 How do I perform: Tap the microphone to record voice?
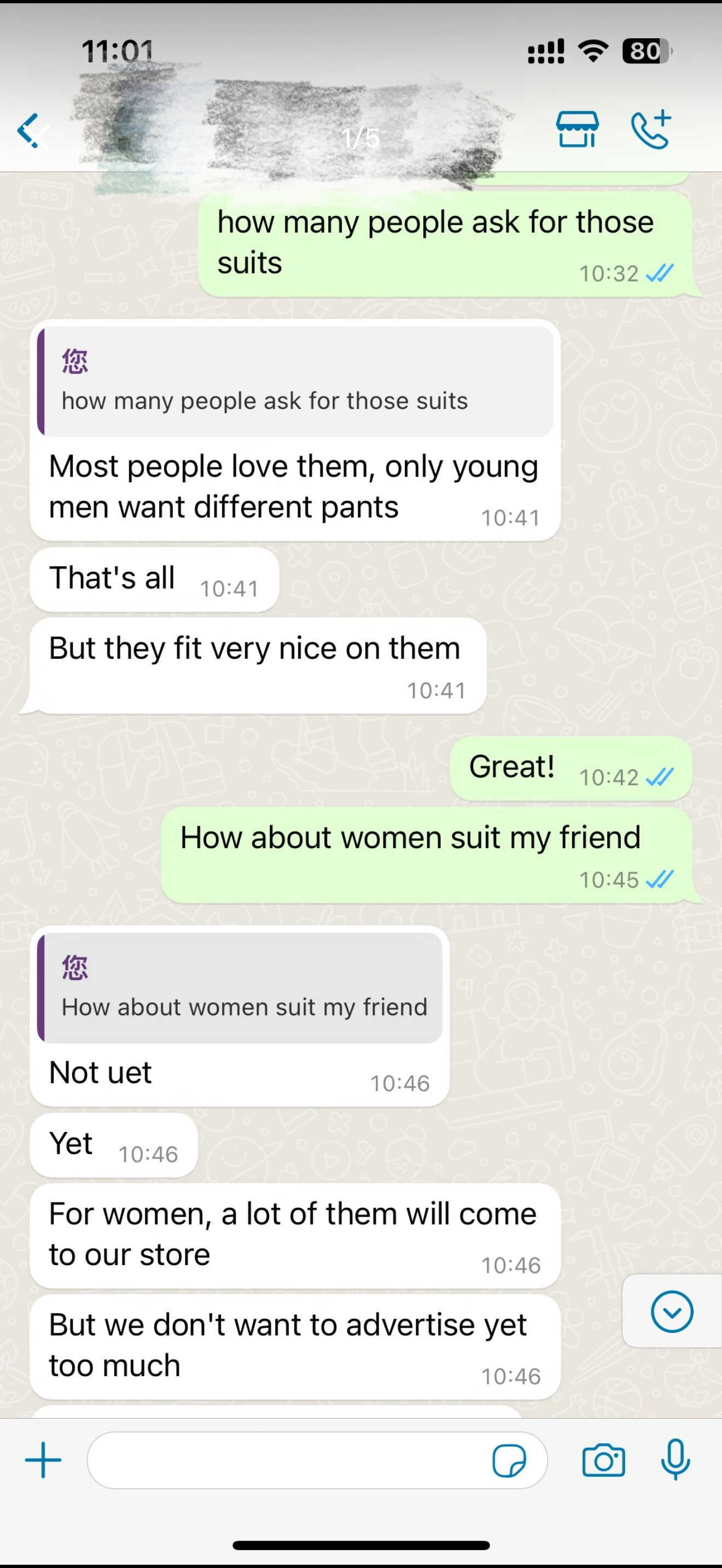(675, 1460)
